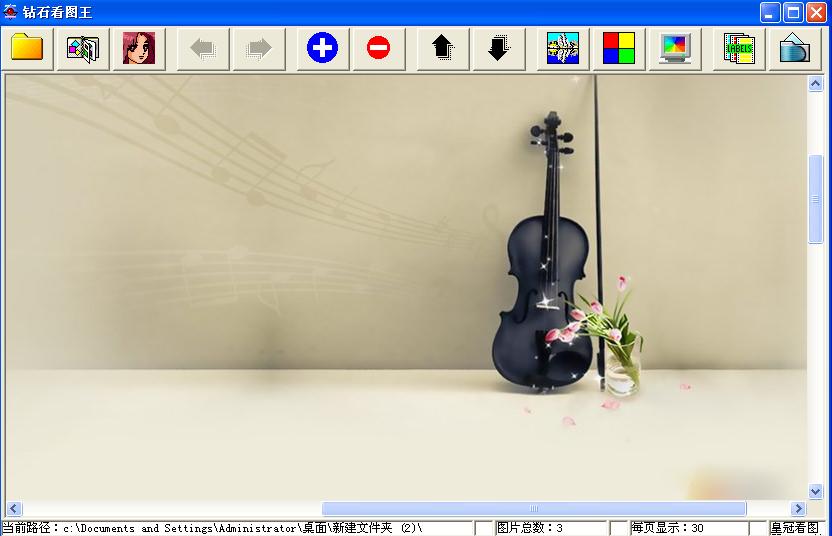Zoom out with the red minus icon
832x536 pixels.
[379, 48]
